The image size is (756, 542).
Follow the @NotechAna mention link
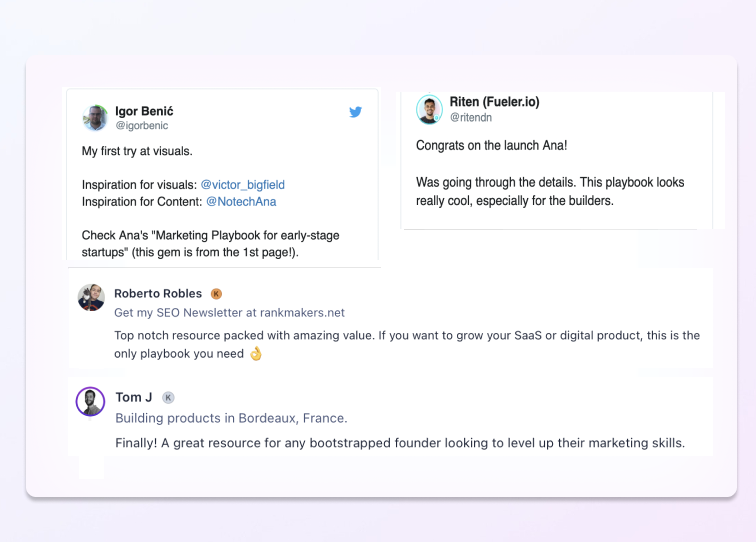point(241,201)
